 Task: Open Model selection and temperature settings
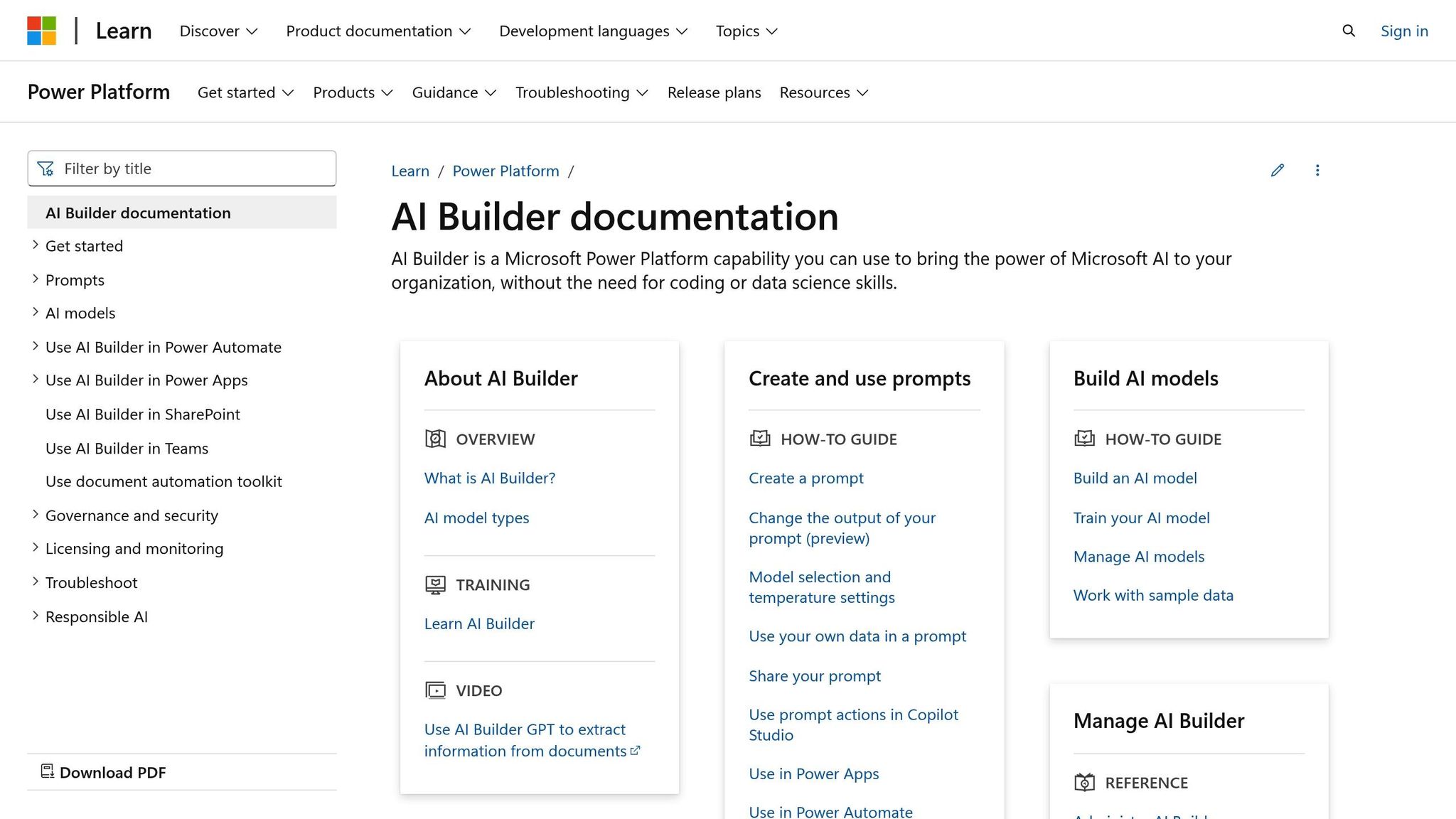click(821, 587)
